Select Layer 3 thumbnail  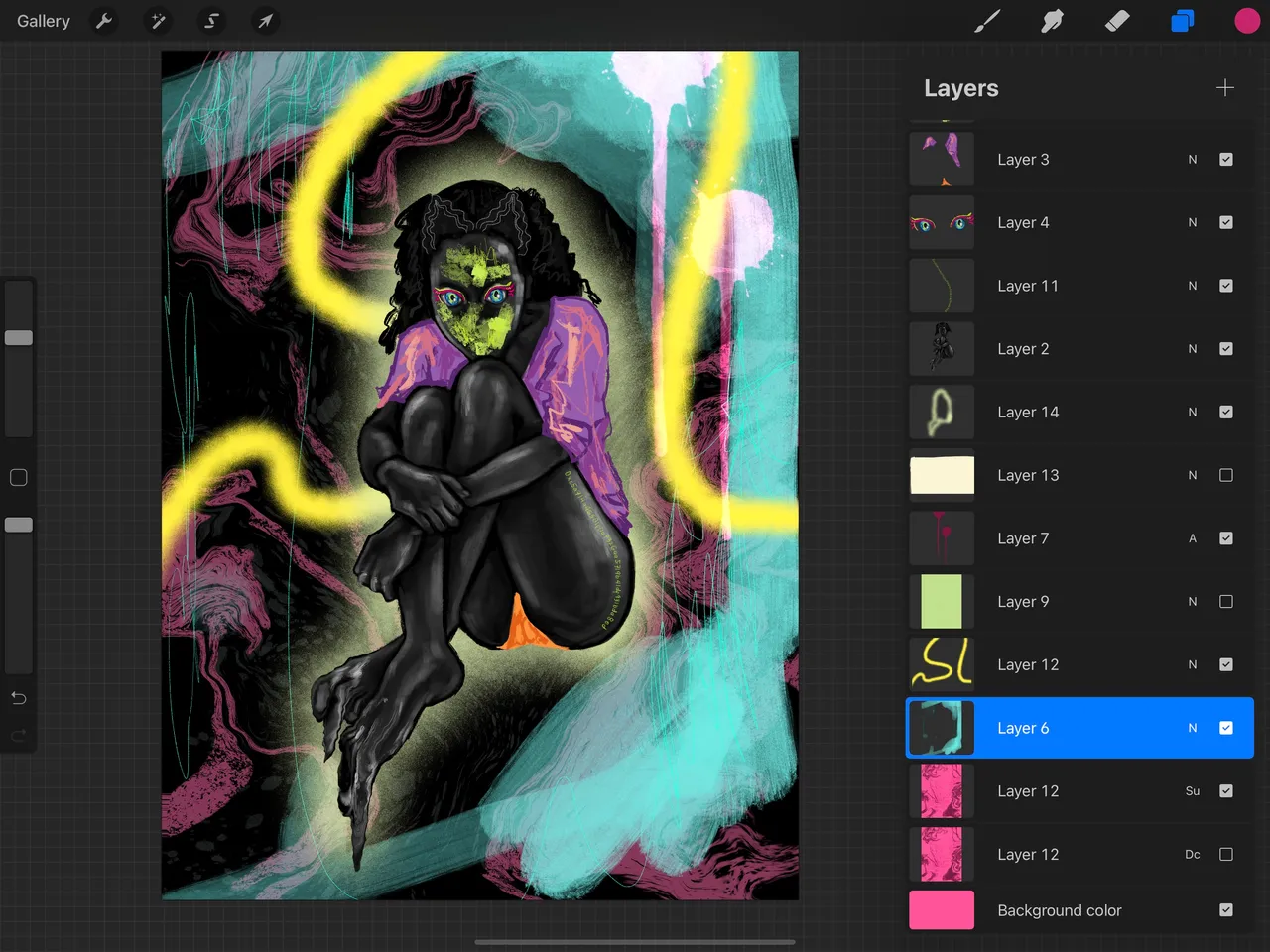[x=942, y=159]
